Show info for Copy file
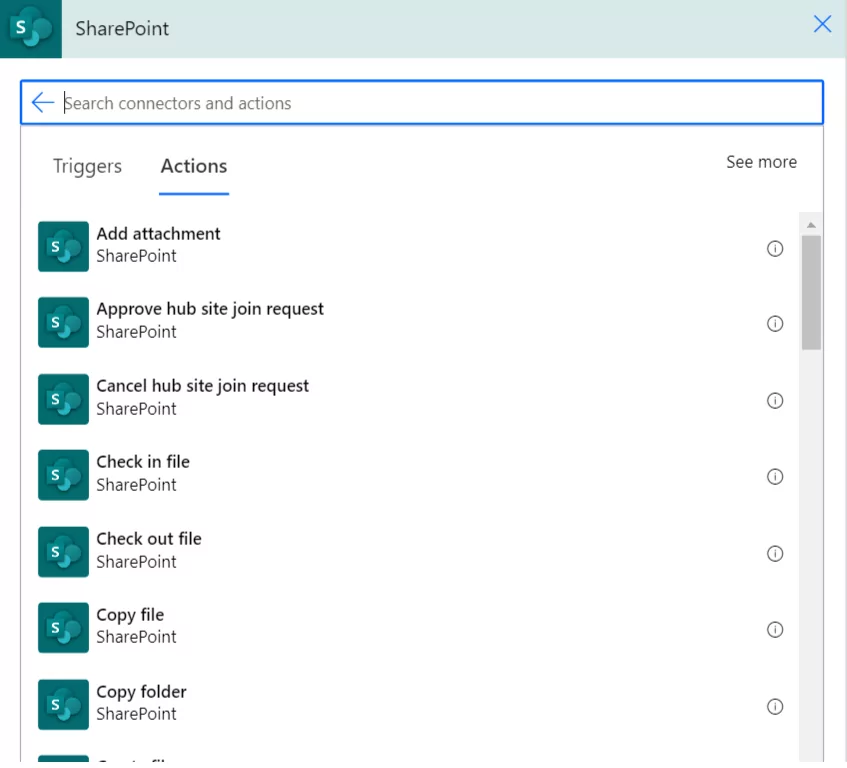Viewport: 847px width, 768px height. pos(775,630)
